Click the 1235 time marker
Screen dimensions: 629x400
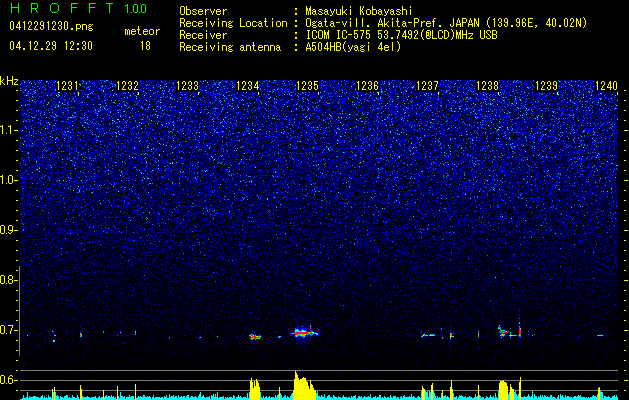(x=307, y=86)
